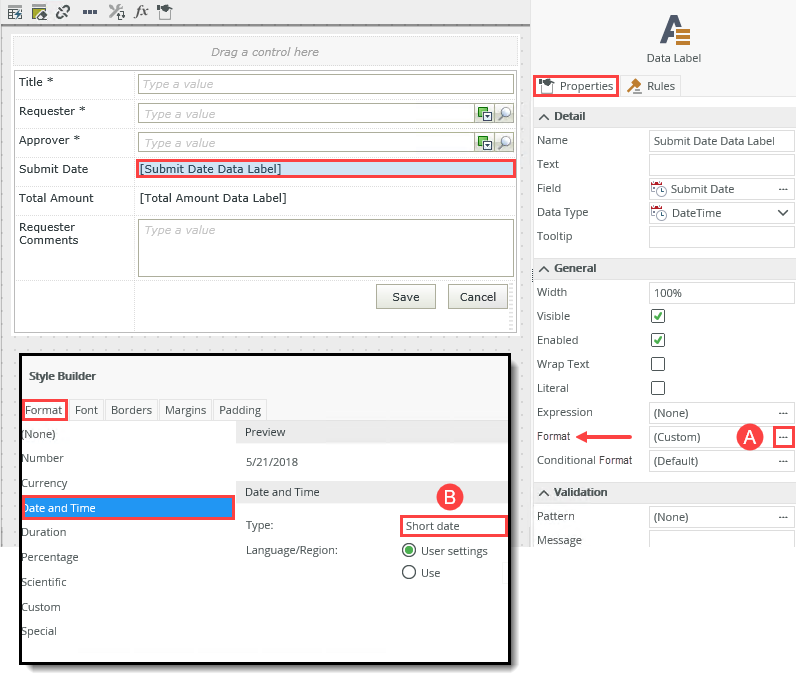796x689 pixels.
Task: Open the fx expressions toolbar icon
Action: click(x=141, y=11)
